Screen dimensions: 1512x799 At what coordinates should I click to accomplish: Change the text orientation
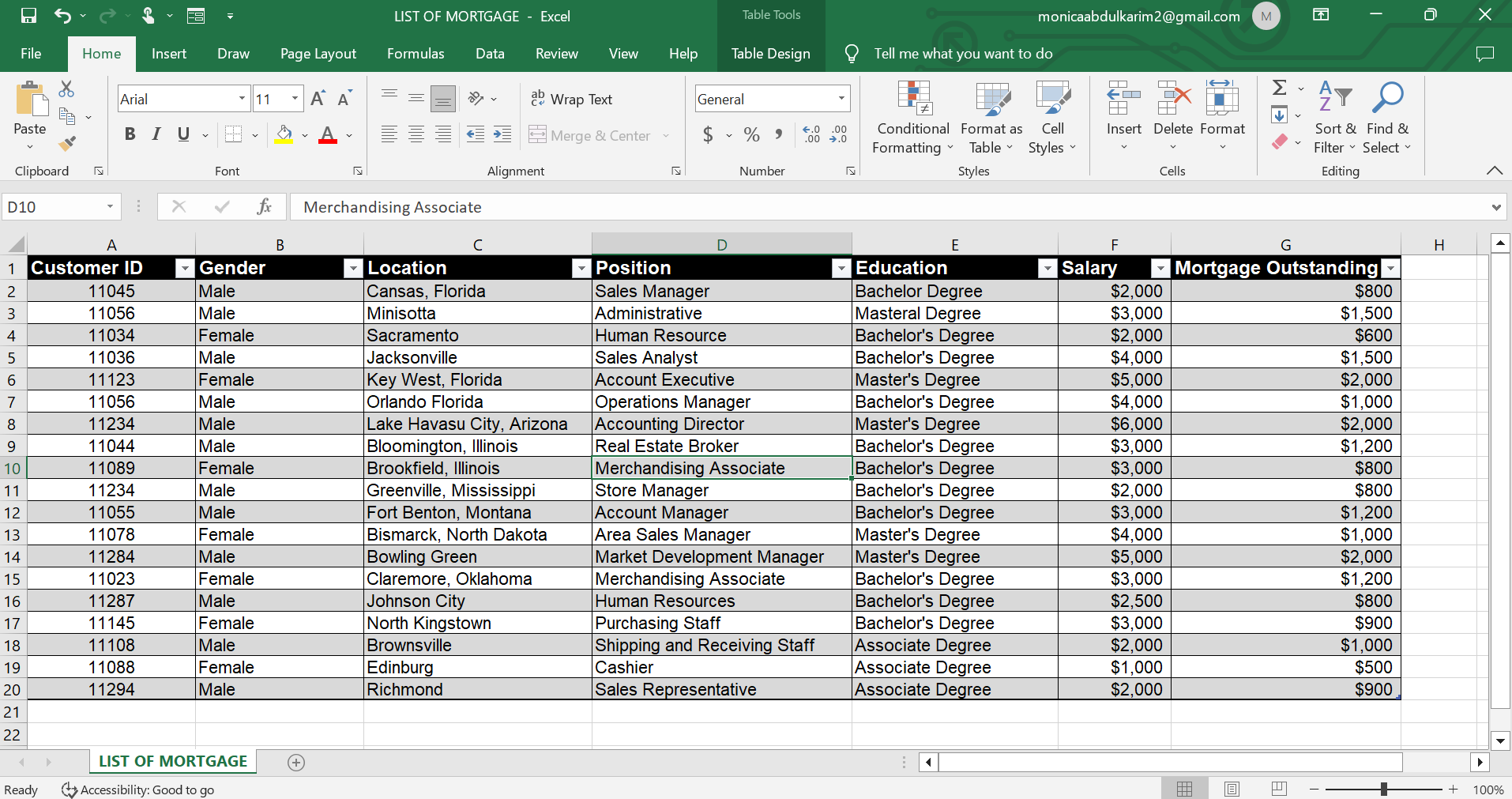pyautogui.click(x=476, y=99)
